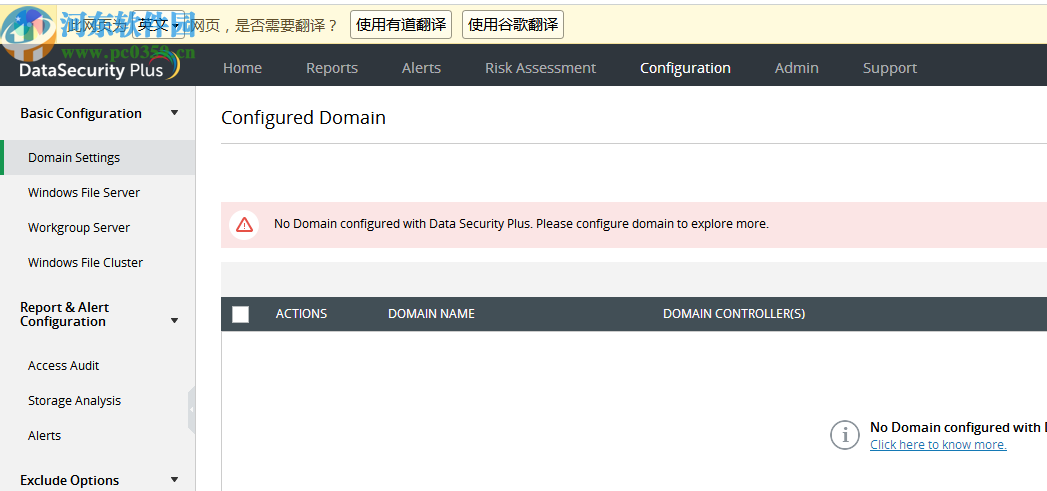Viewport: 1047px width, 491px height.
Task: Click the info circle icon
Action: click(845, 435)
